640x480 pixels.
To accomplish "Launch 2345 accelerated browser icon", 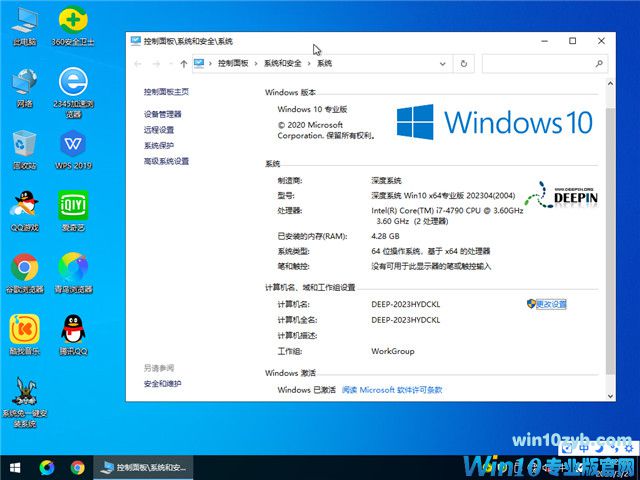I will pyautogui.click(x=73, y=93).
